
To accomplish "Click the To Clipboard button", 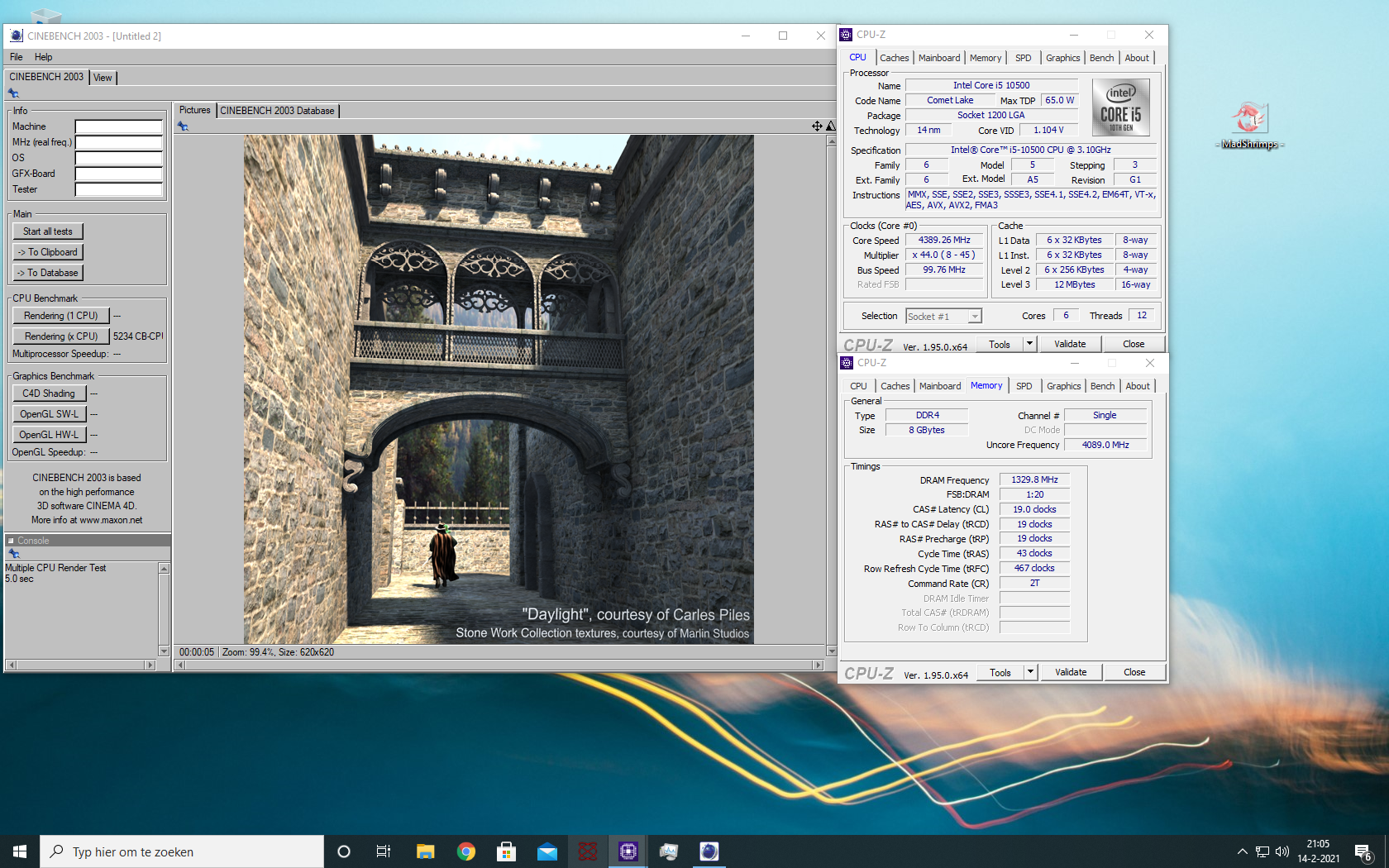I will pos(48,252).
